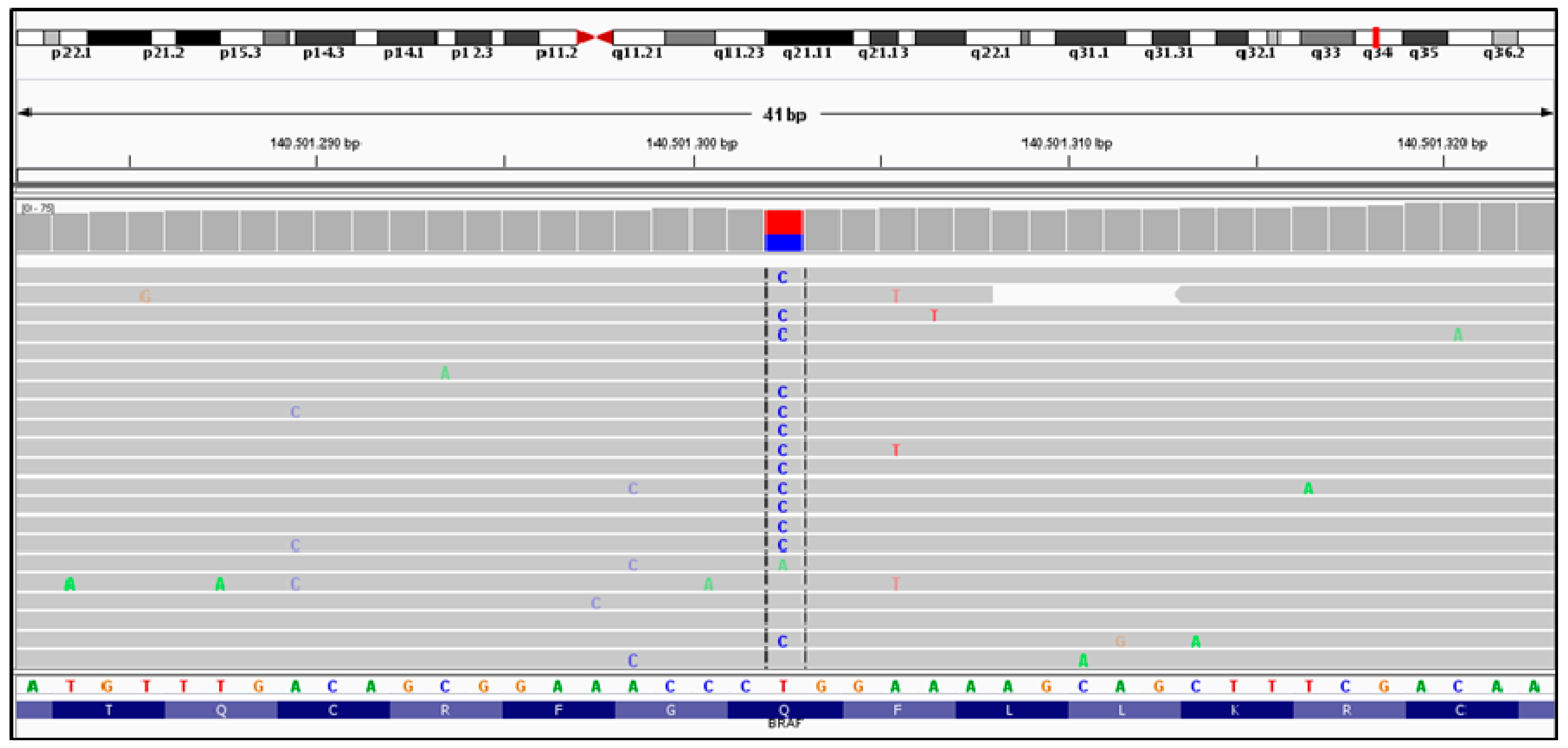
Task: Click the blue C in topmost read
Action: tap(783, 278)
